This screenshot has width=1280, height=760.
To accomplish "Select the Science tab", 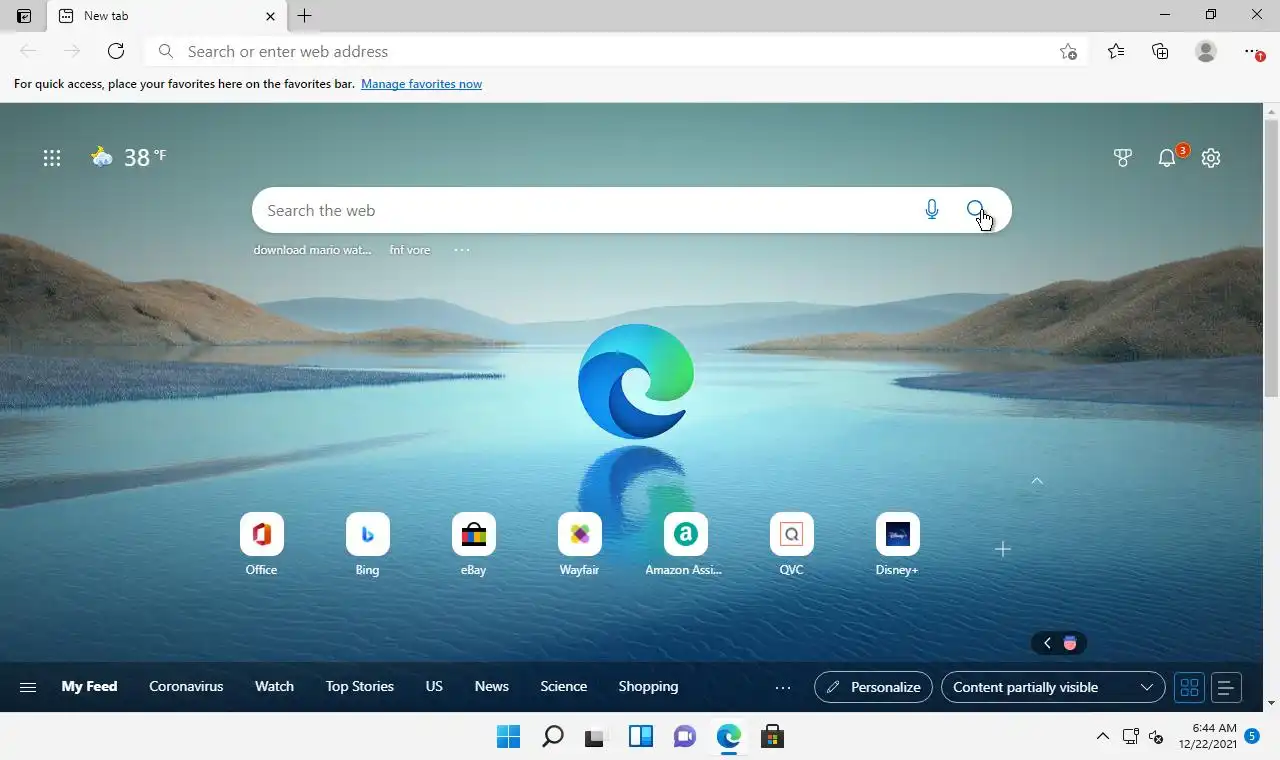I will click(x=564, y=686).
